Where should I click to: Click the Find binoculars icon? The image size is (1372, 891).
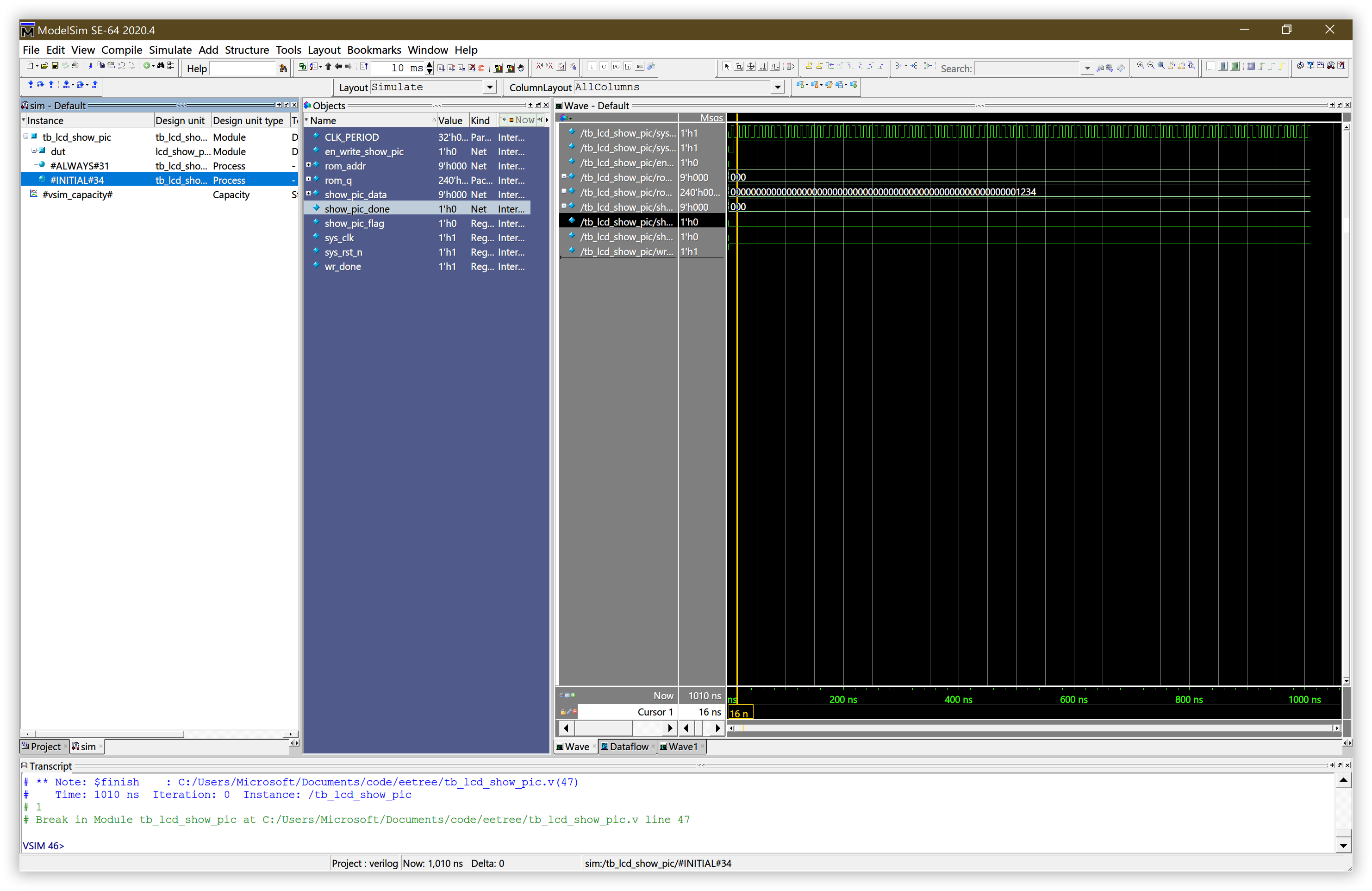[160, 66]
